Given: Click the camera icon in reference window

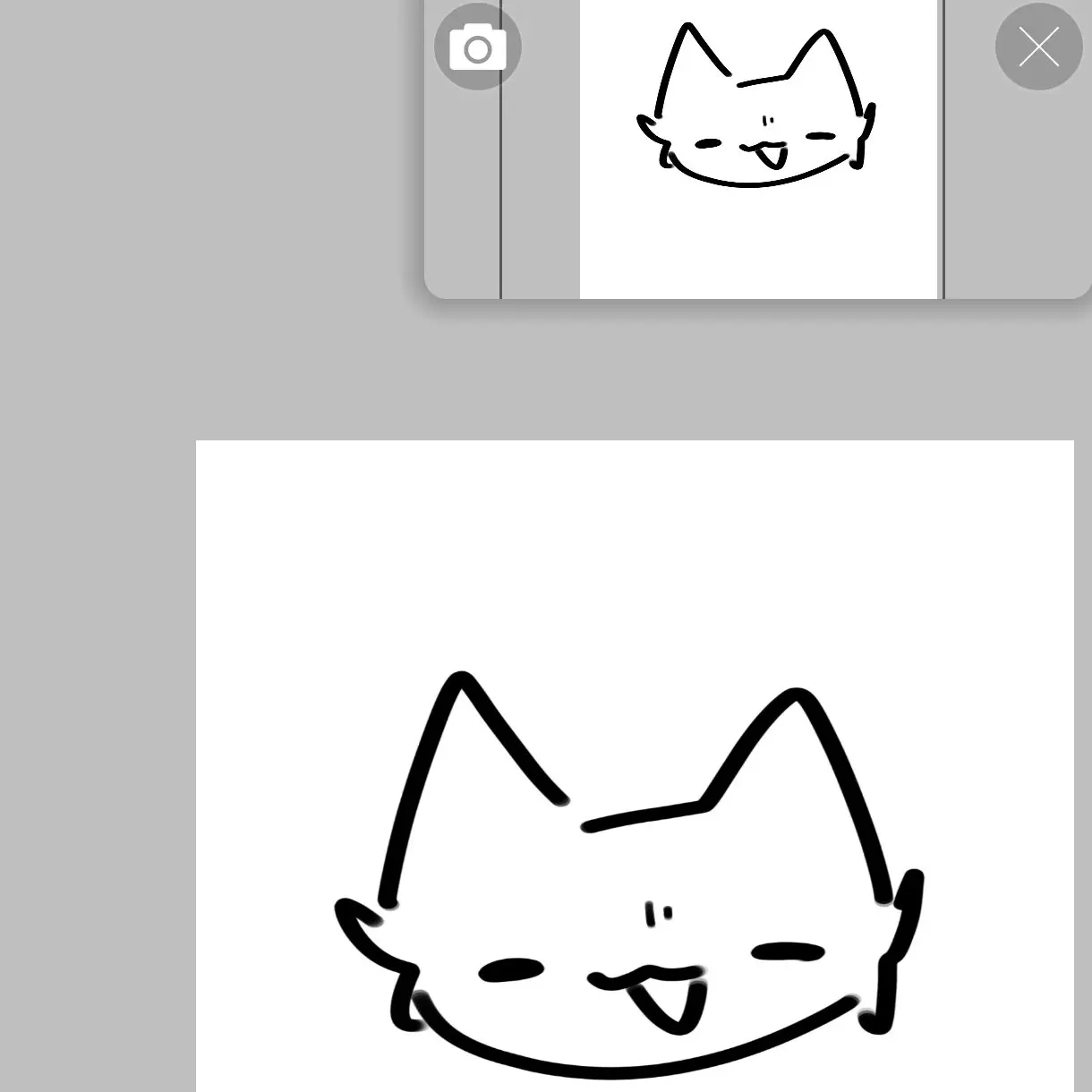Looking at the screenshot, I should click(x=477, y=47).
